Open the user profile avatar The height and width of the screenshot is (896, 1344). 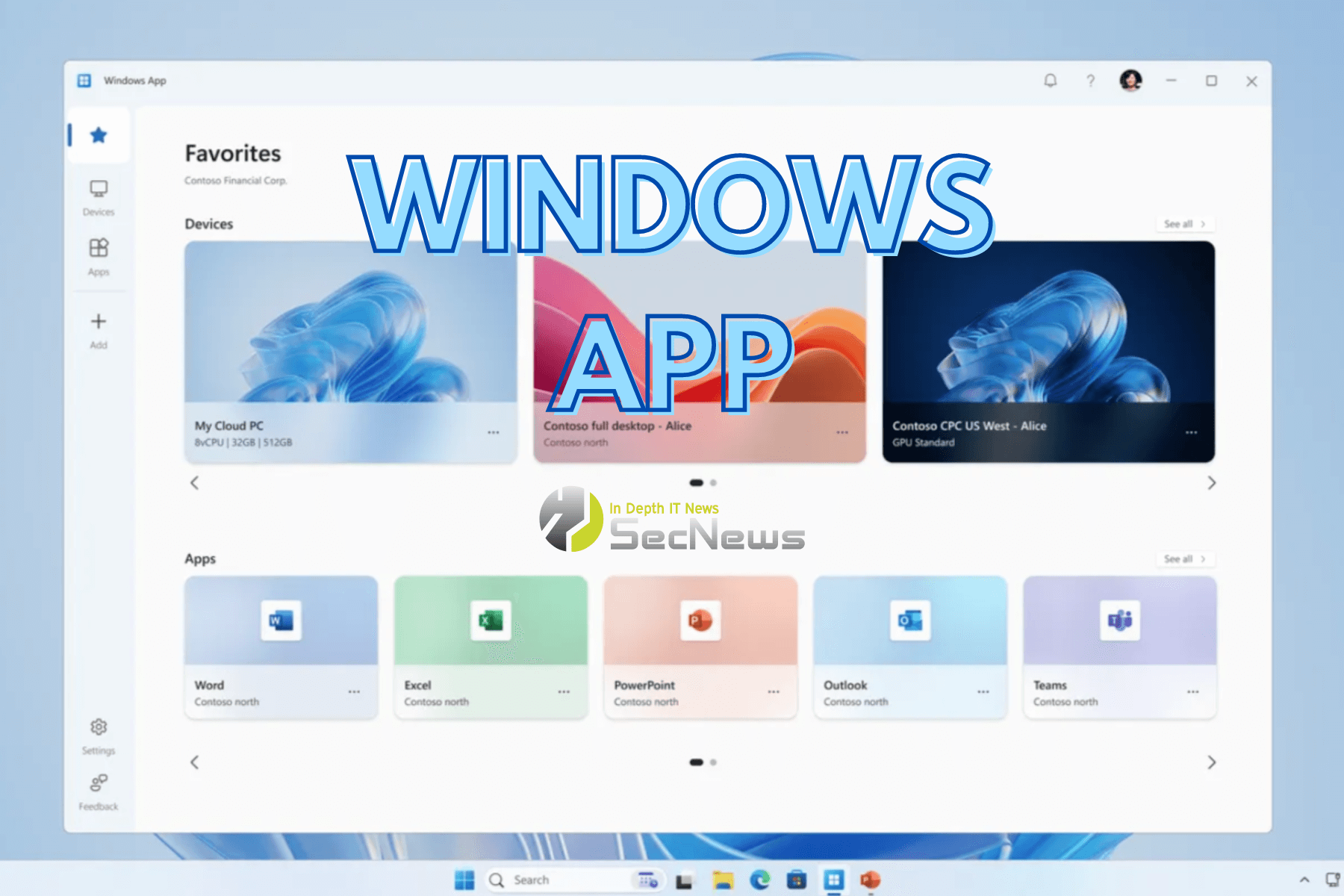tap(1130, 80)
